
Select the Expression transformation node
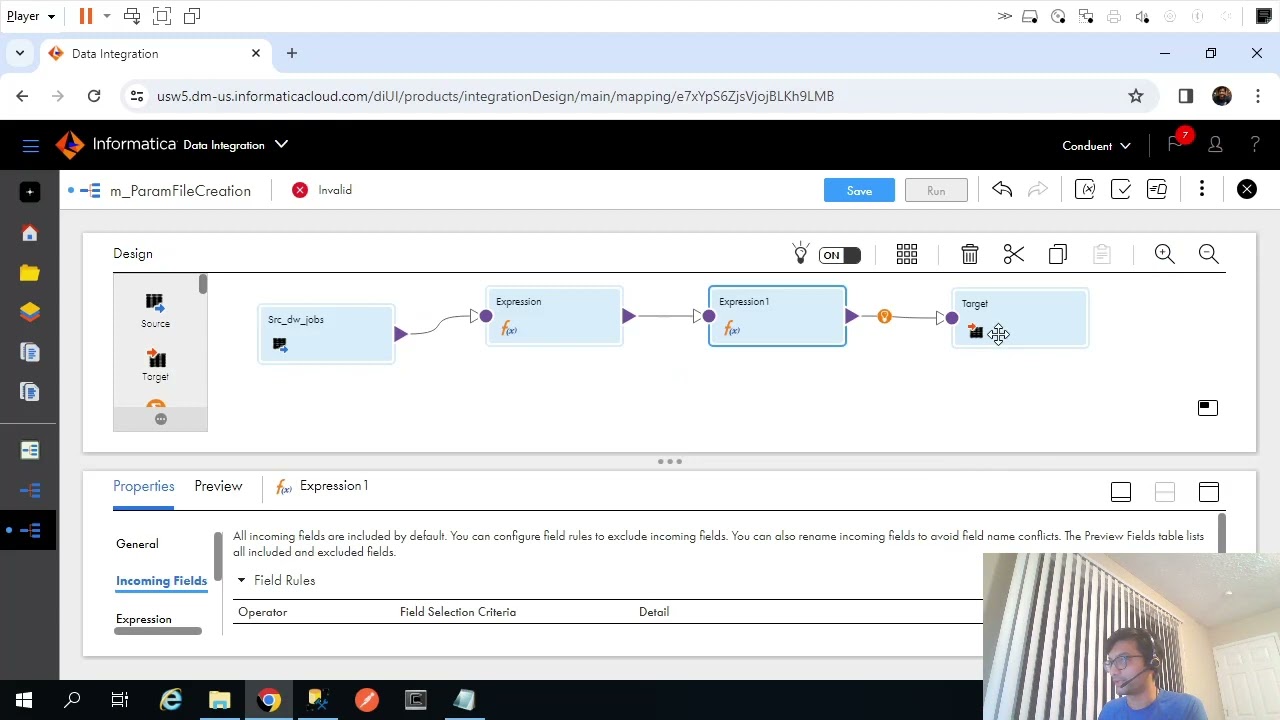pos(554,316)
